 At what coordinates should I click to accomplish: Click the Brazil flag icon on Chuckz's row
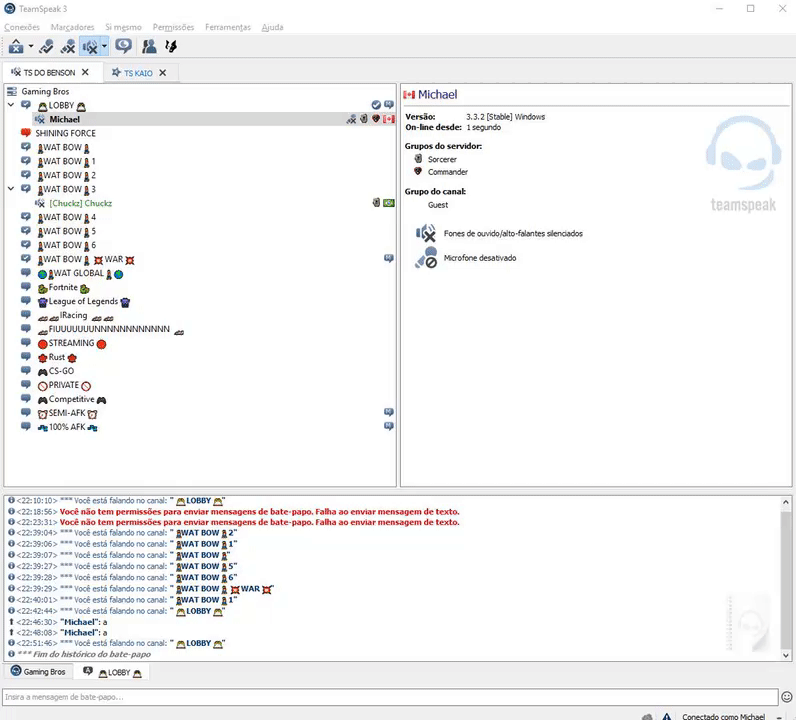click(x=389, y=203)
